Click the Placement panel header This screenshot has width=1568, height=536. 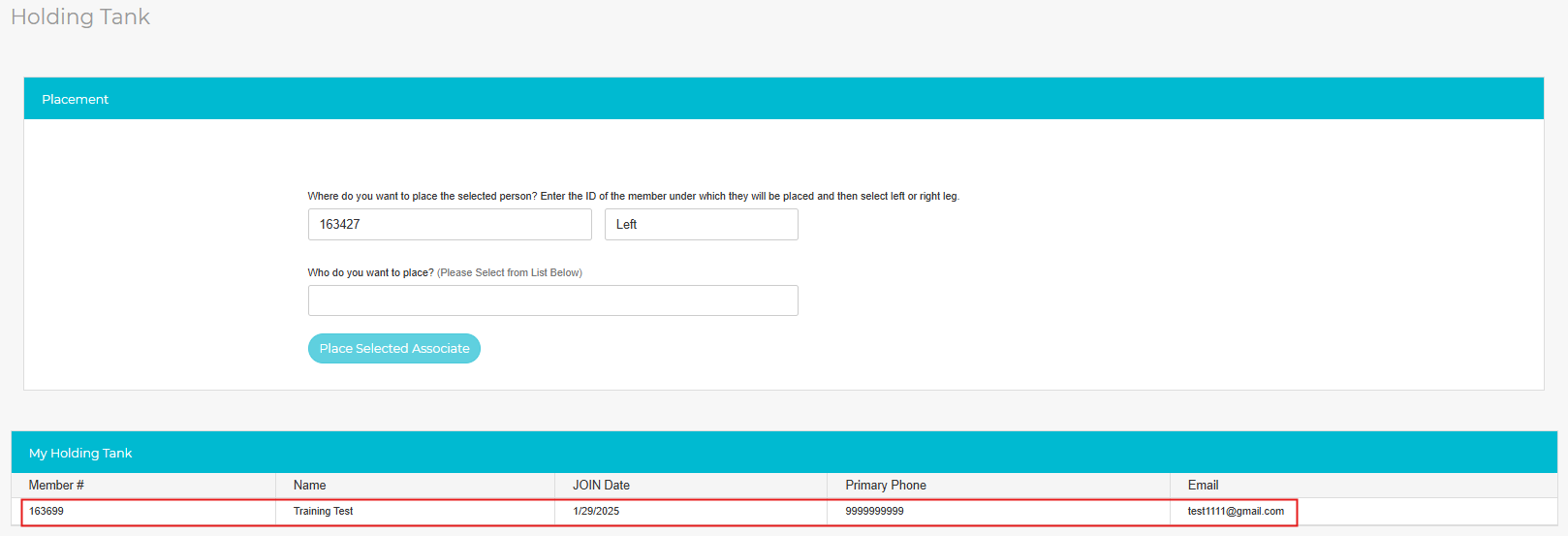[783, 99]
